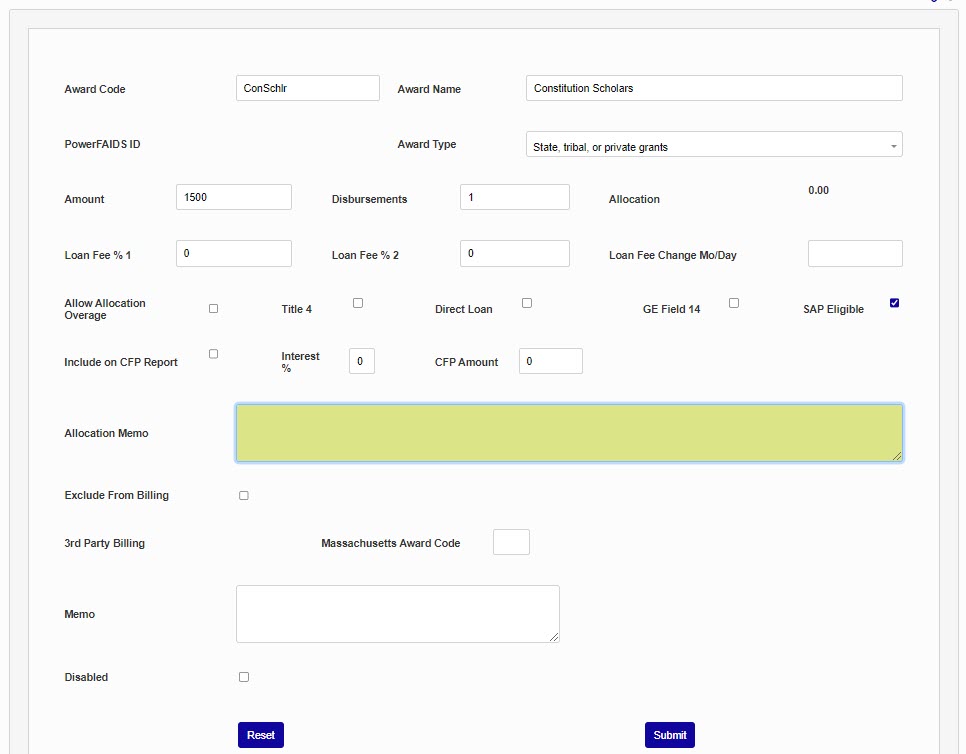Open the Award Type dropdown

point(713,145)
